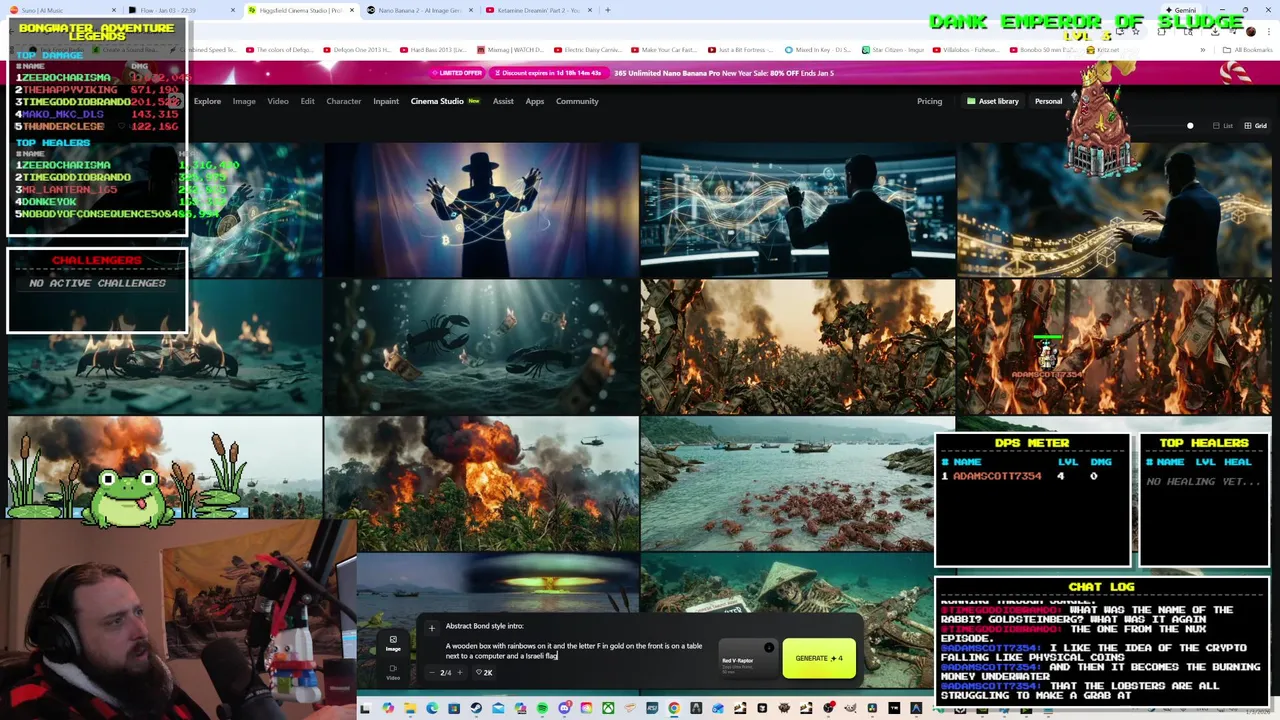Open the Chrome downloads icon
Screen dimensions: 1280x720
coord(1215,31)
